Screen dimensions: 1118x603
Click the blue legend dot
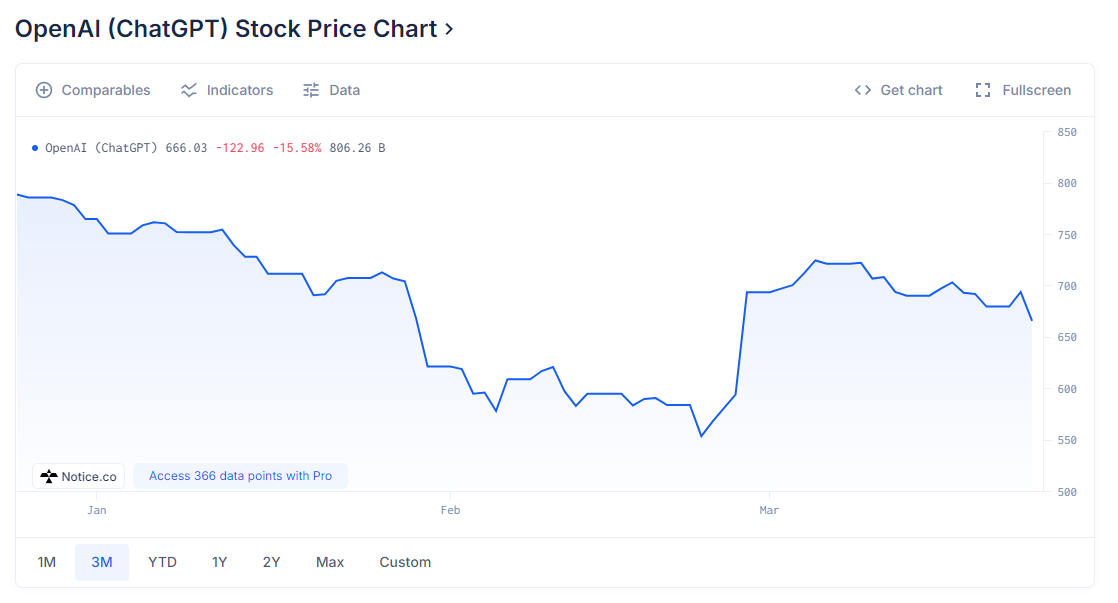pos(35,148)
